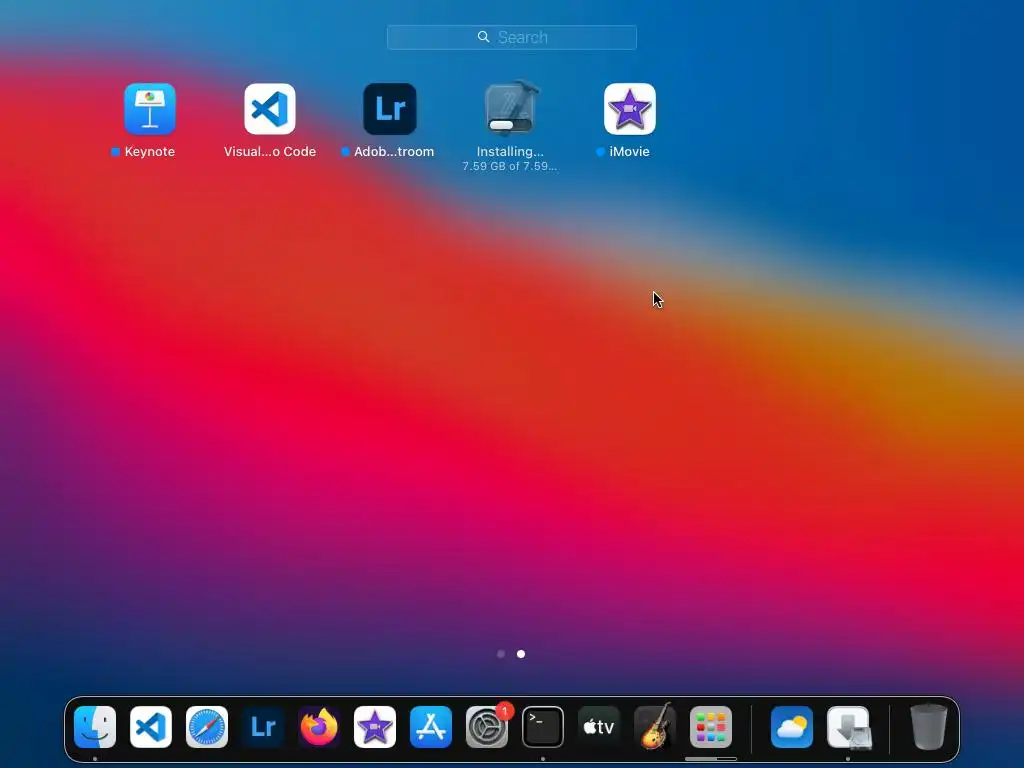
Task: Launch Safari from the Dock
Action: point(207,727)
